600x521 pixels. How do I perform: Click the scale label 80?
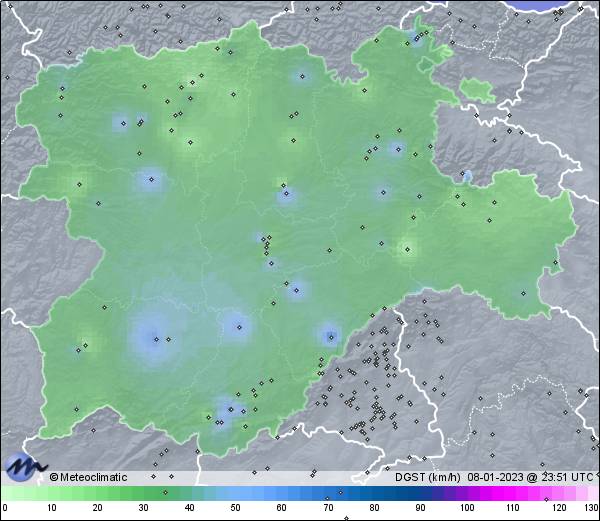[374, 508]
